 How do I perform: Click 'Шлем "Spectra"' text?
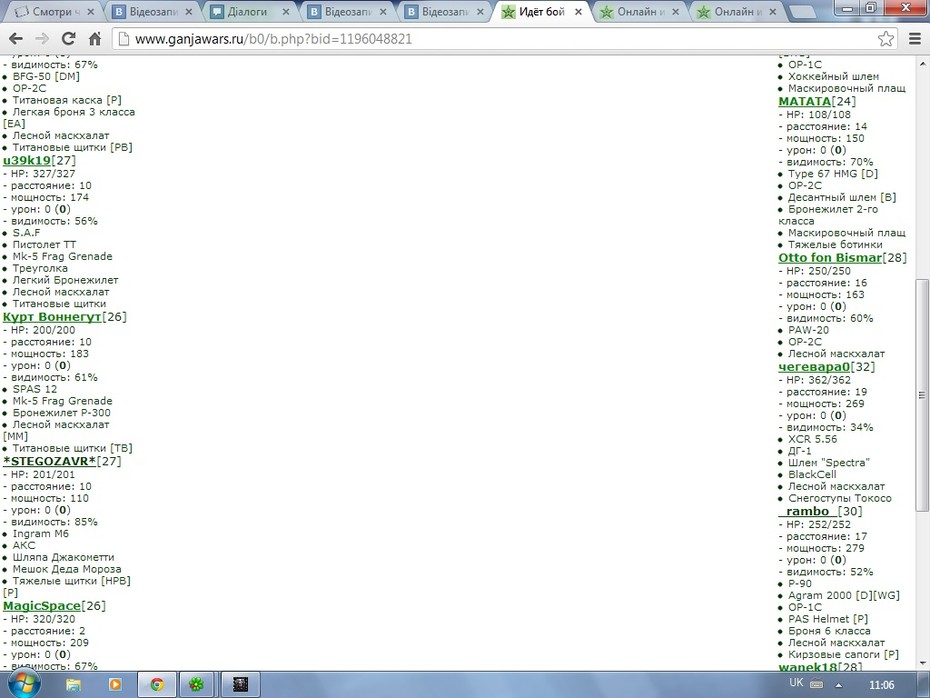tap(829, 463)
